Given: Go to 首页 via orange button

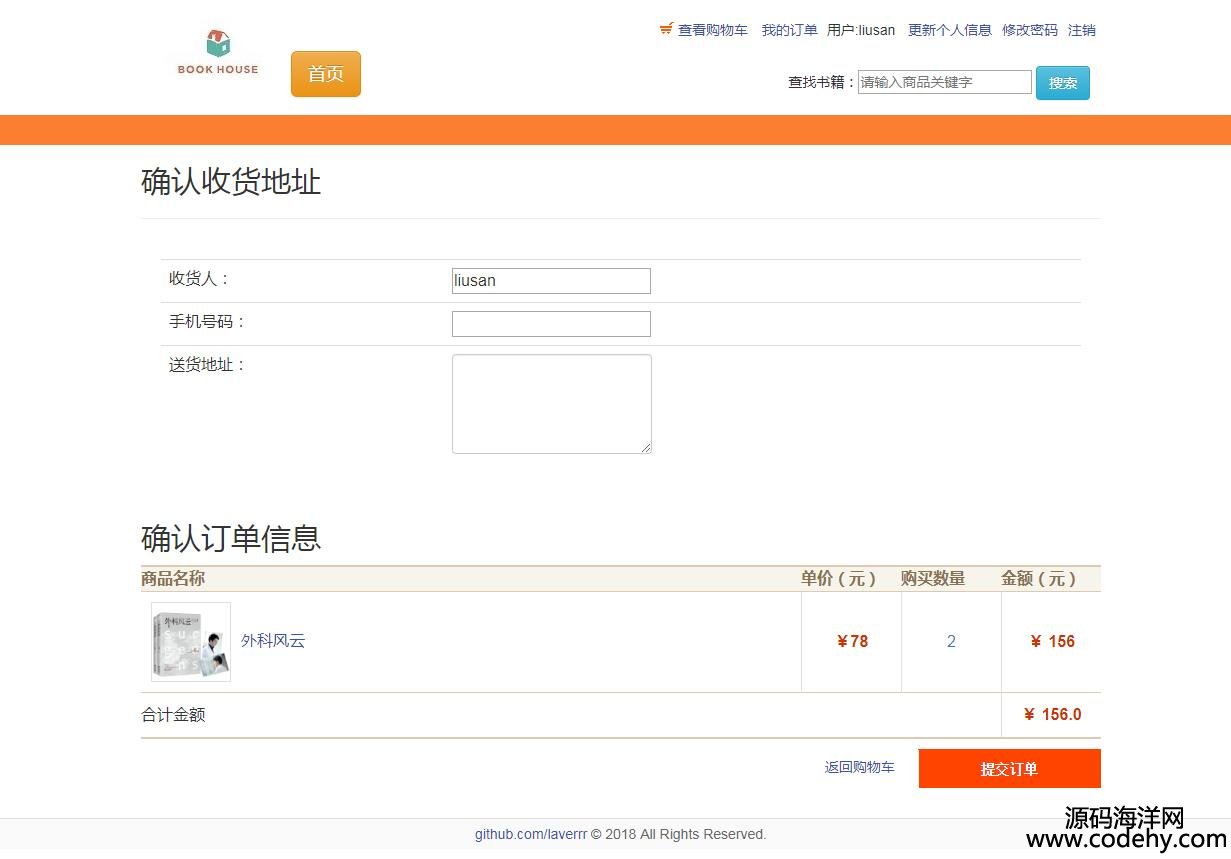Looking at the screenshot, I should (326, 74).
